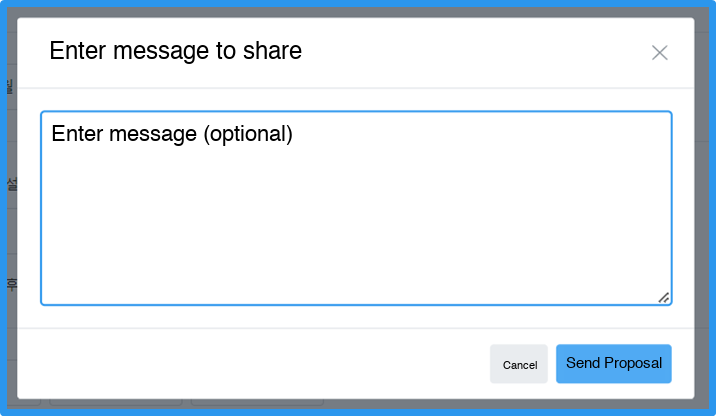The height and width of the screenshot is (416, 716).
Task: Send the proposal without a message
Action: [x=613, y=364]
